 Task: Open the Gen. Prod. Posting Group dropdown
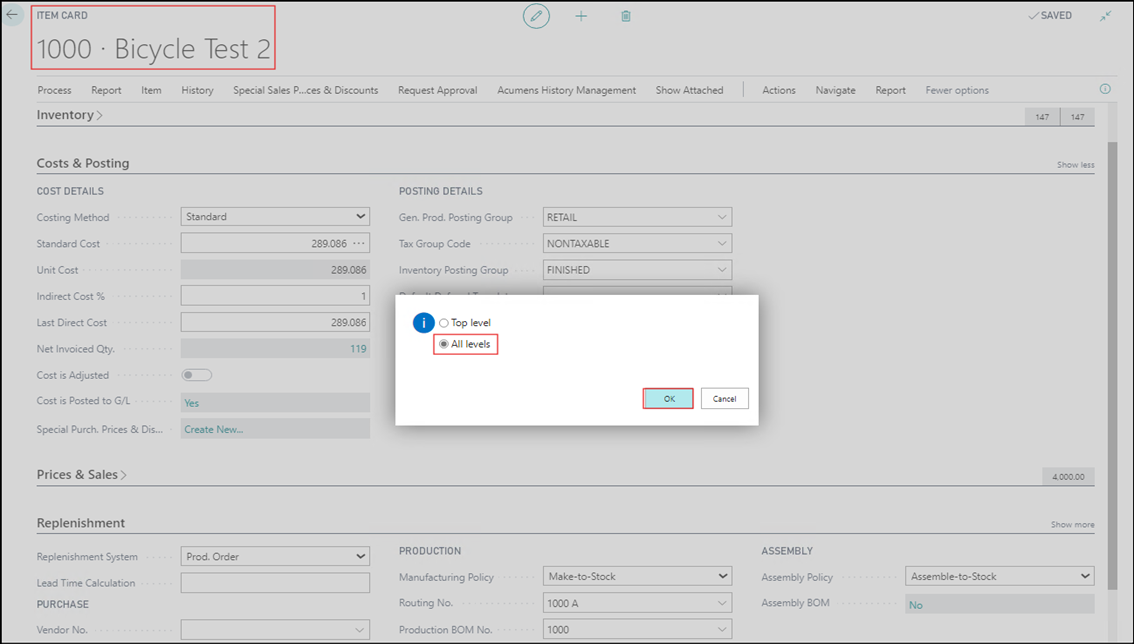(637, 217)
